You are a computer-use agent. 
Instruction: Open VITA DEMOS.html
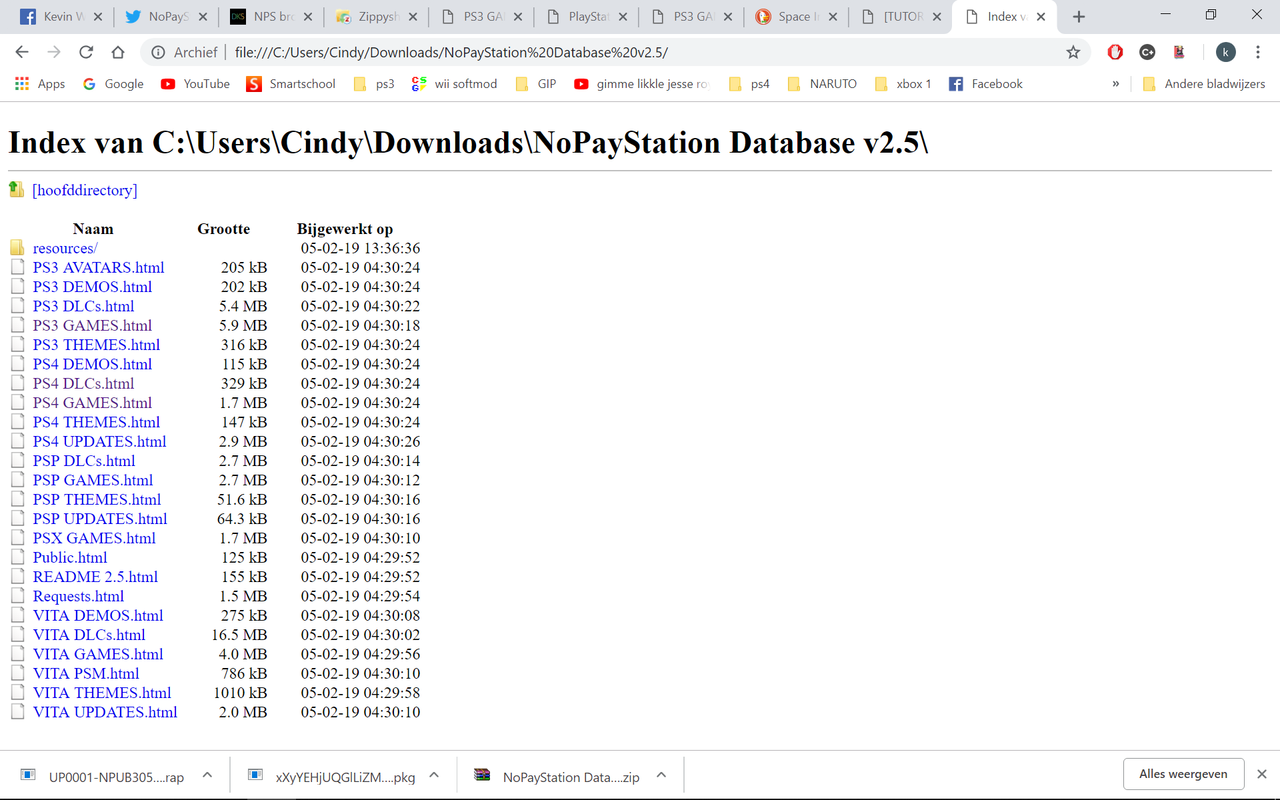tap(98, 615)
